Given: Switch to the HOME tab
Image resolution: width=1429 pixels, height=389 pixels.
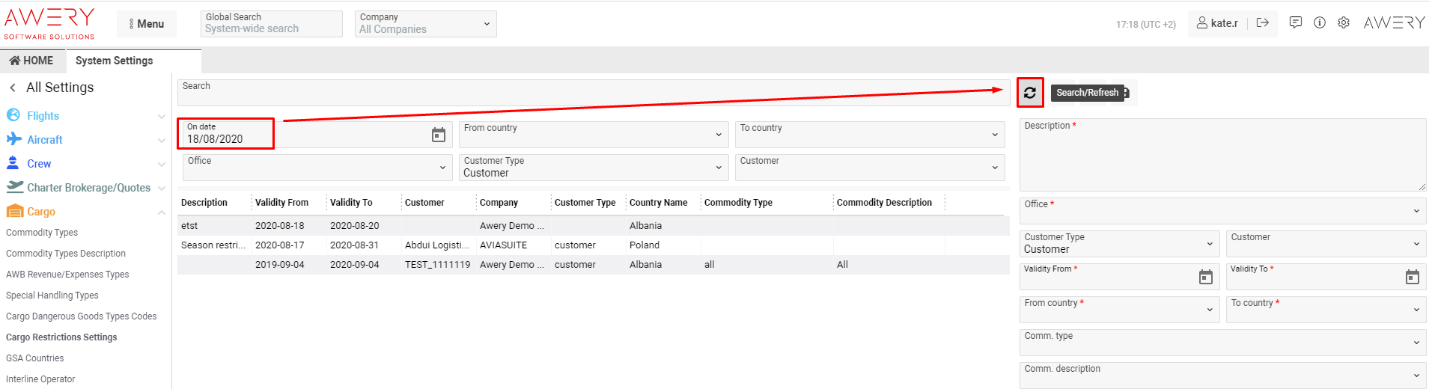Looking at the screenshot, I should 31,61.
